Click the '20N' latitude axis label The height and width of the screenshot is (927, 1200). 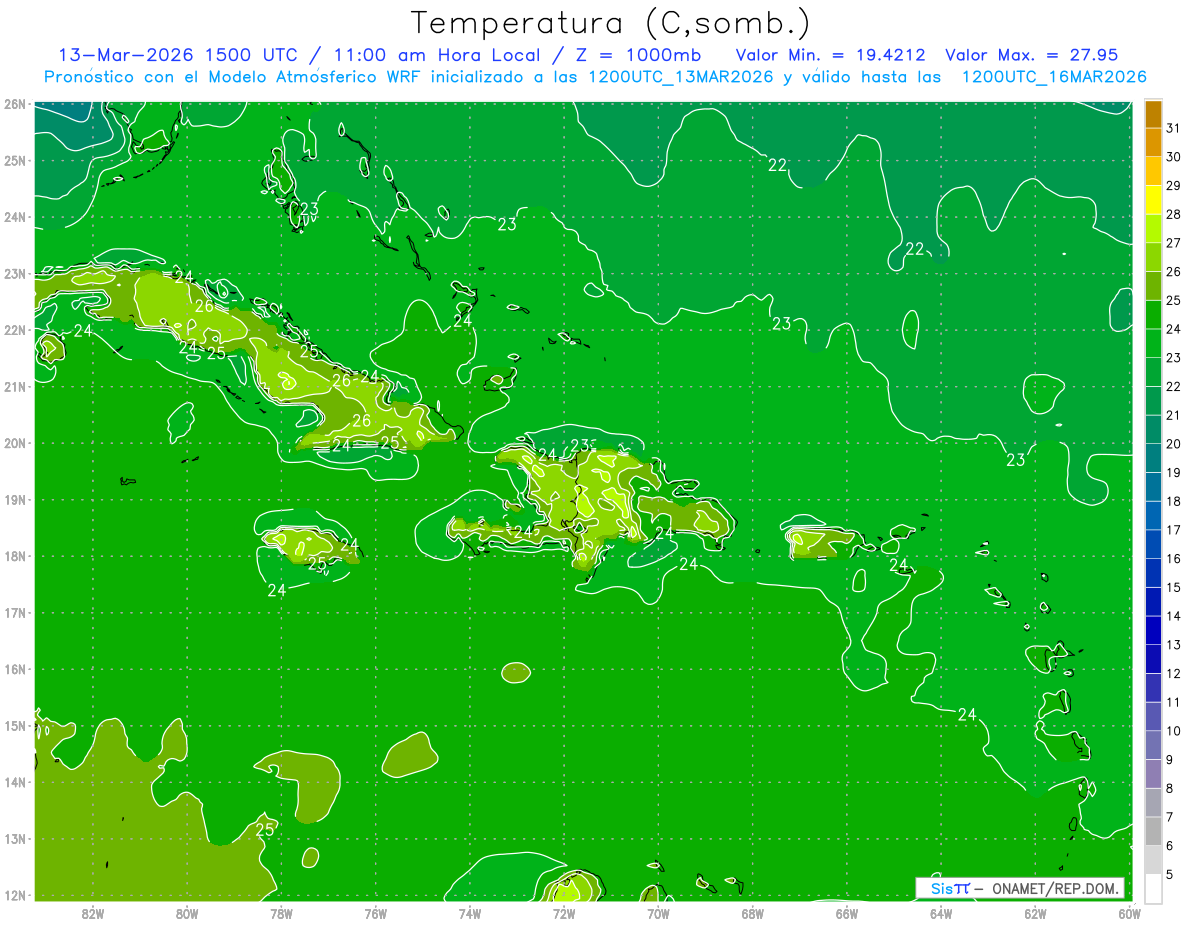pos(15,443)
